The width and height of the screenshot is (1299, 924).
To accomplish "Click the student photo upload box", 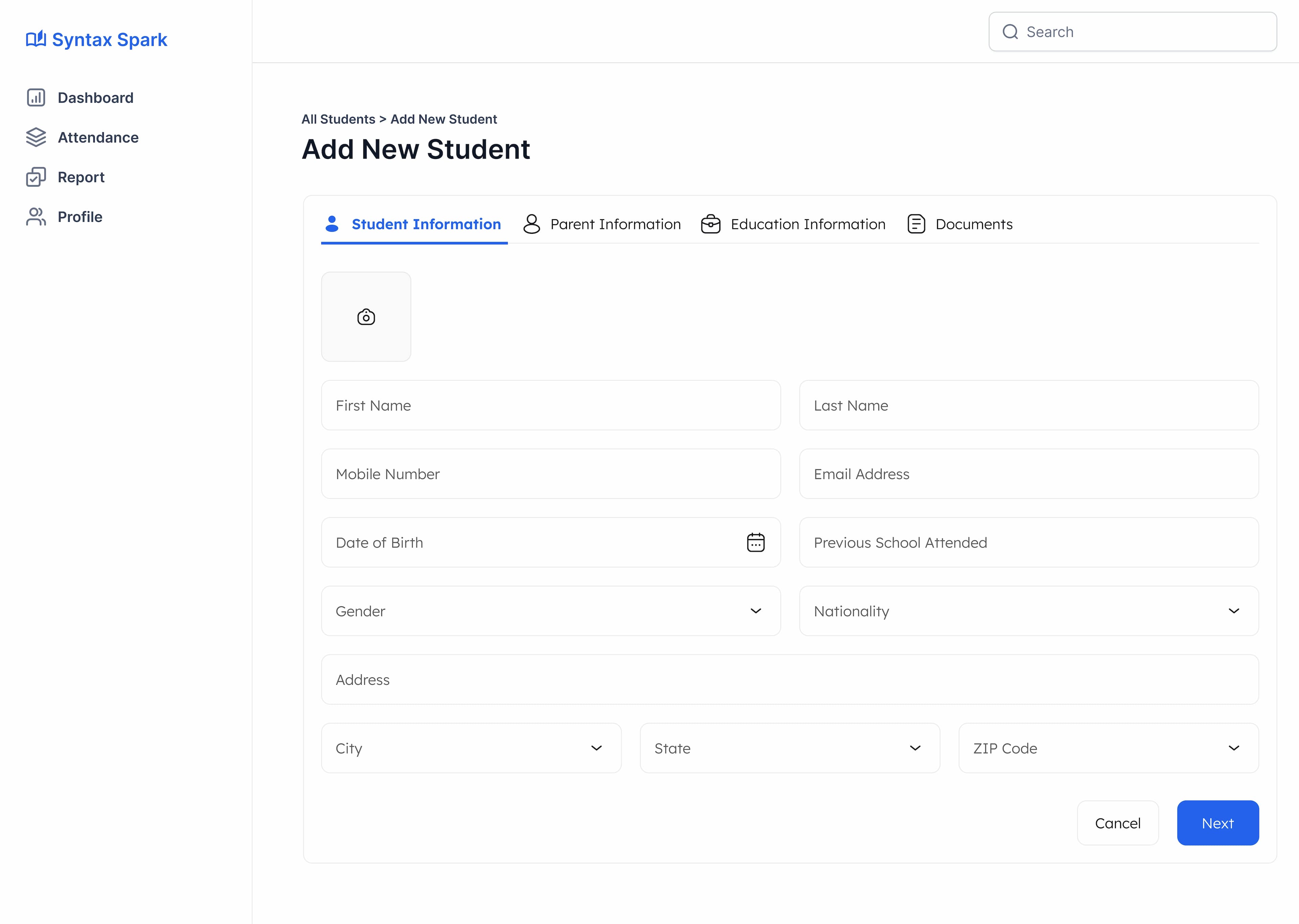I will (366, 316).
